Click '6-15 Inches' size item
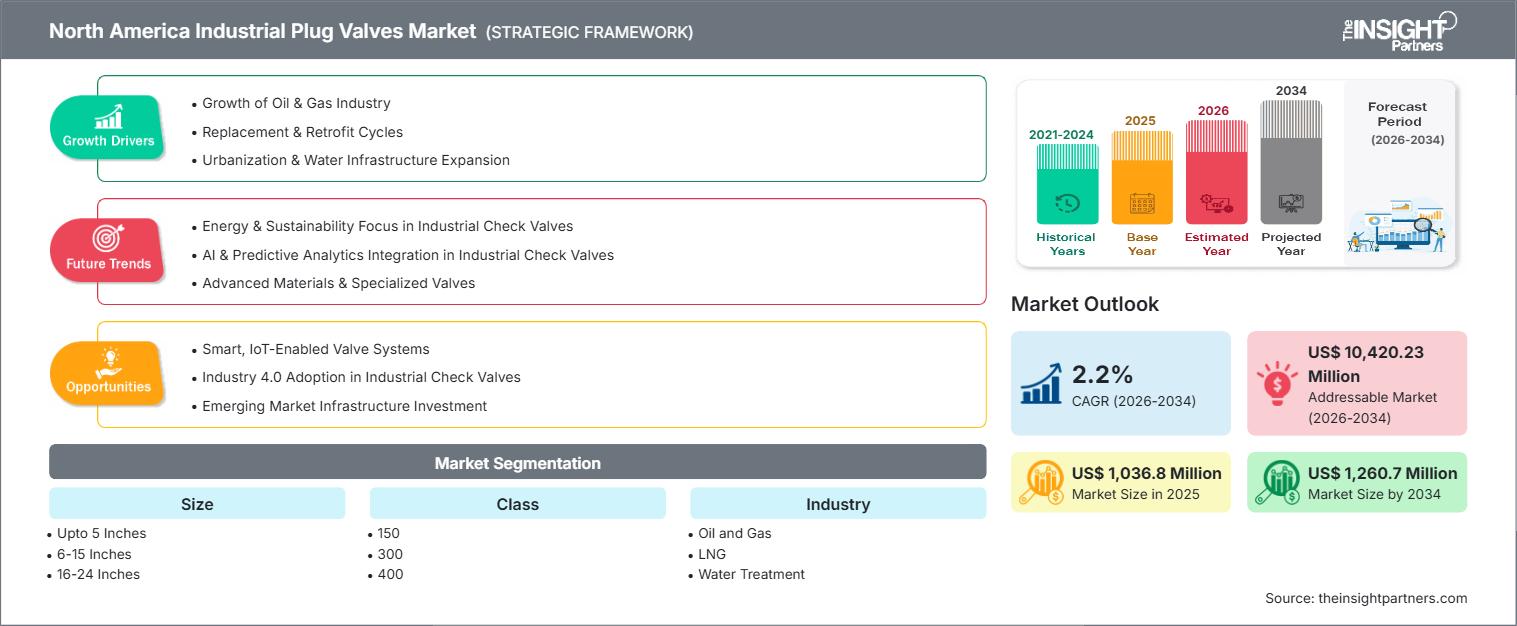Screen dimensions: 1517x626 pos(94,554)
